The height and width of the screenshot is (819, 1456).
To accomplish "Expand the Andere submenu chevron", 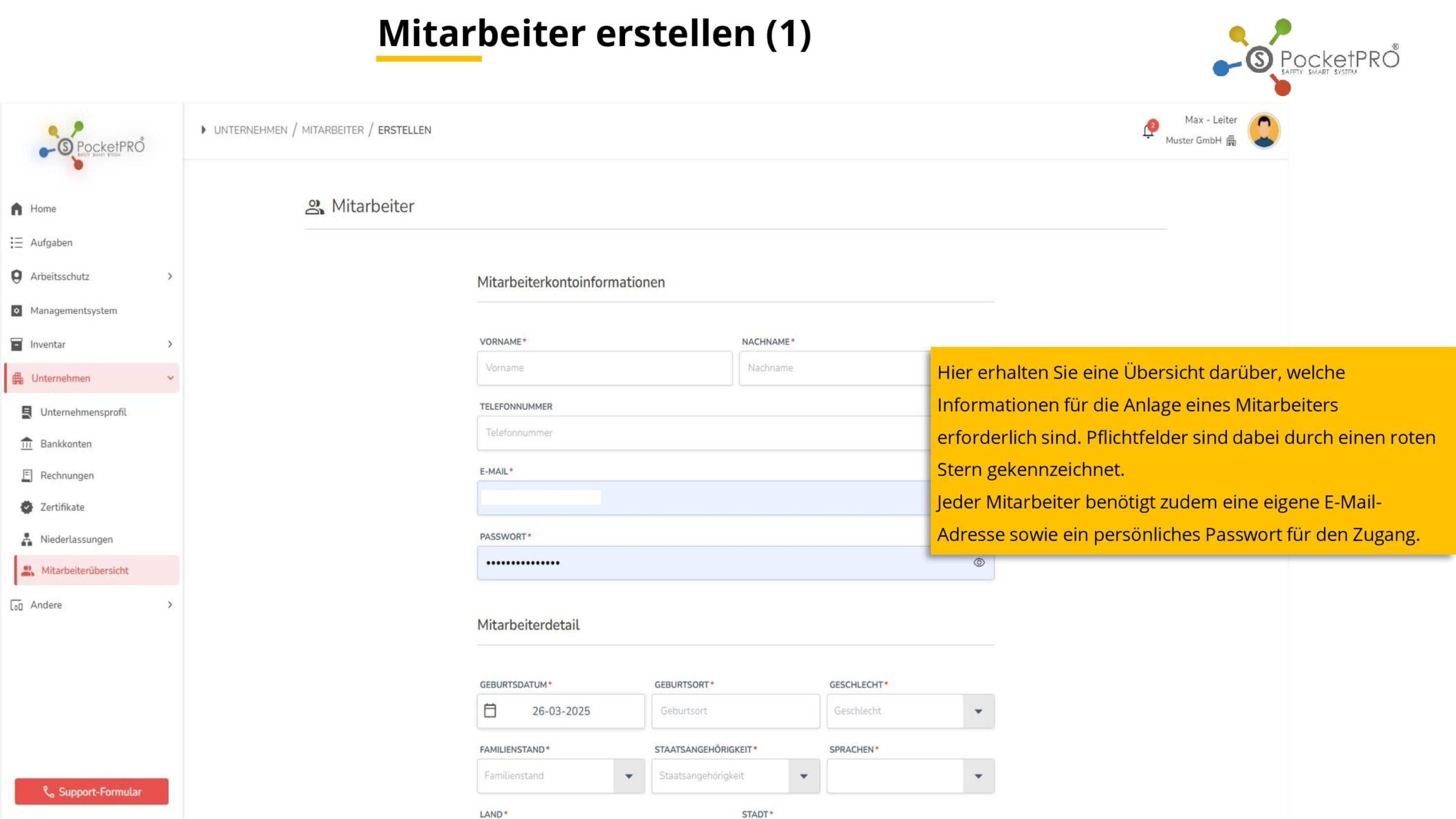I will point(169,605).
